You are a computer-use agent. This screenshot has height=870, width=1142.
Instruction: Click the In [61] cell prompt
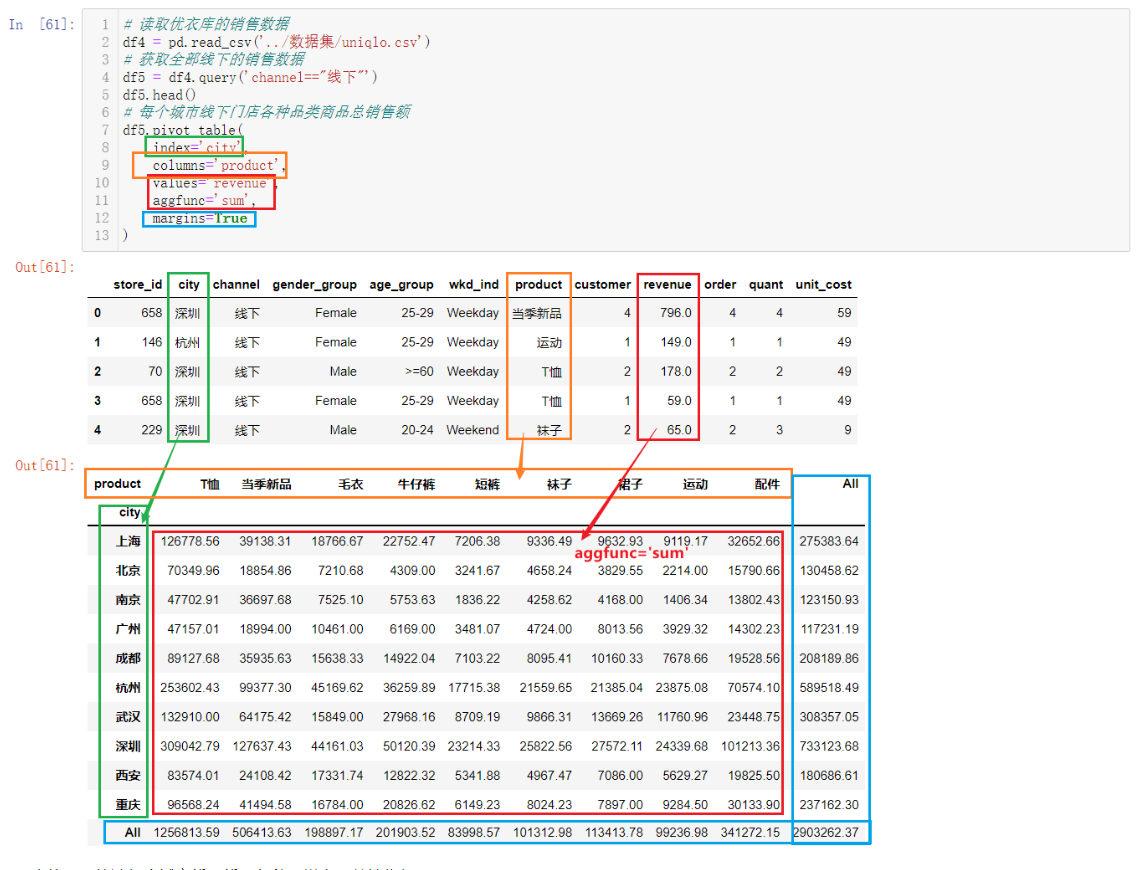click(x=42, y=24)
